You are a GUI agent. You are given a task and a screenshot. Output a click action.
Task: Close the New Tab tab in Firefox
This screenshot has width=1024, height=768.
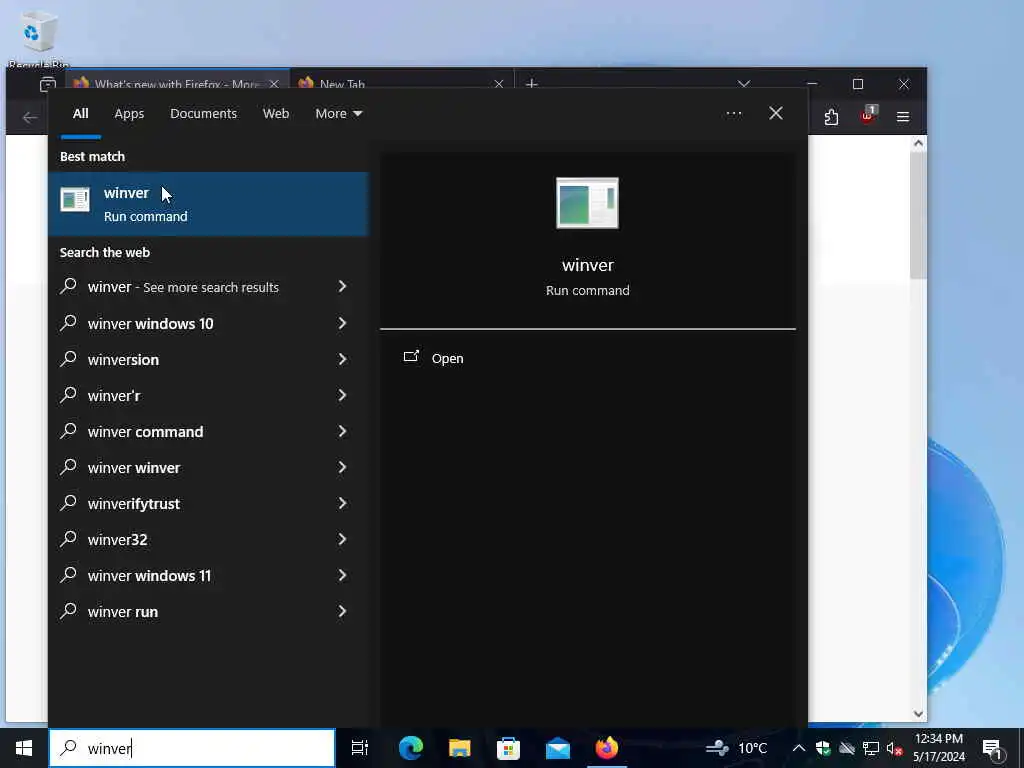point(499,84)
